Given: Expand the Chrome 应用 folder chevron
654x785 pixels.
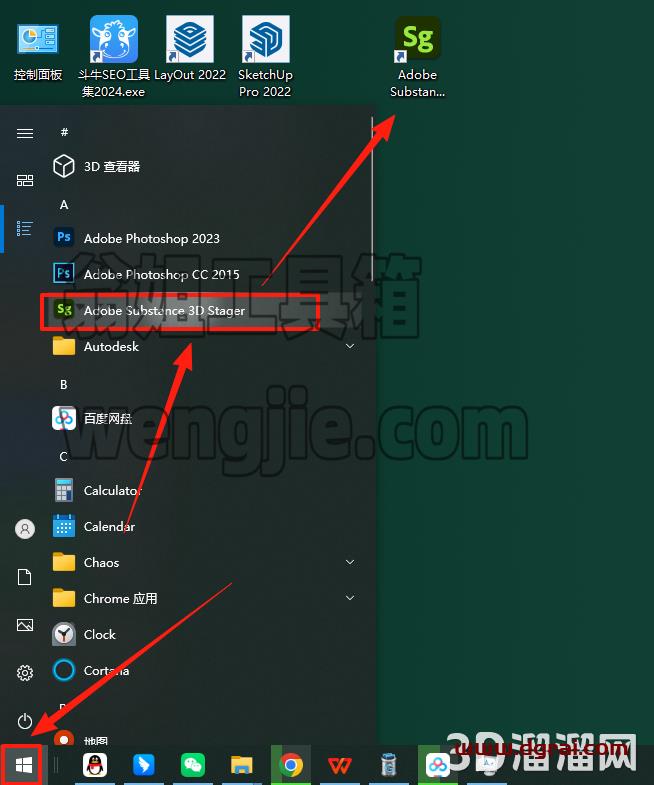Looking at the screenshot, I should tap(350, 598).
